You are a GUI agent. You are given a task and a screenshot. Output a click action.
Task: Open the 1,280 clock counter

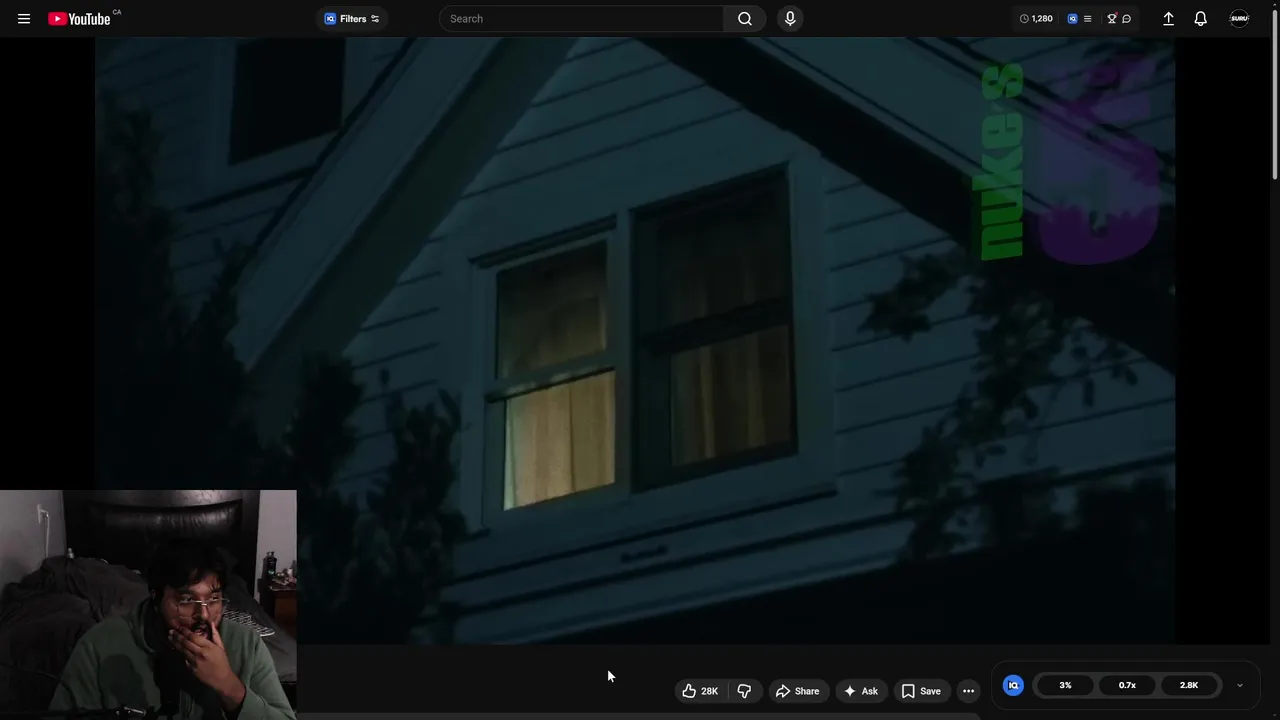pyautogui.click(x=1036, y=19)
